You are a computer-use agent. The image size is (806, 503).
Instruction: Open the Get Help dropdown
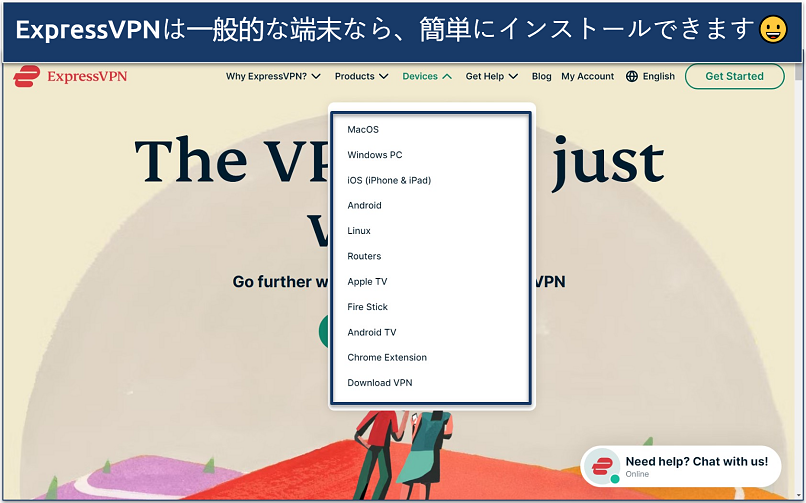click(491, 76)
